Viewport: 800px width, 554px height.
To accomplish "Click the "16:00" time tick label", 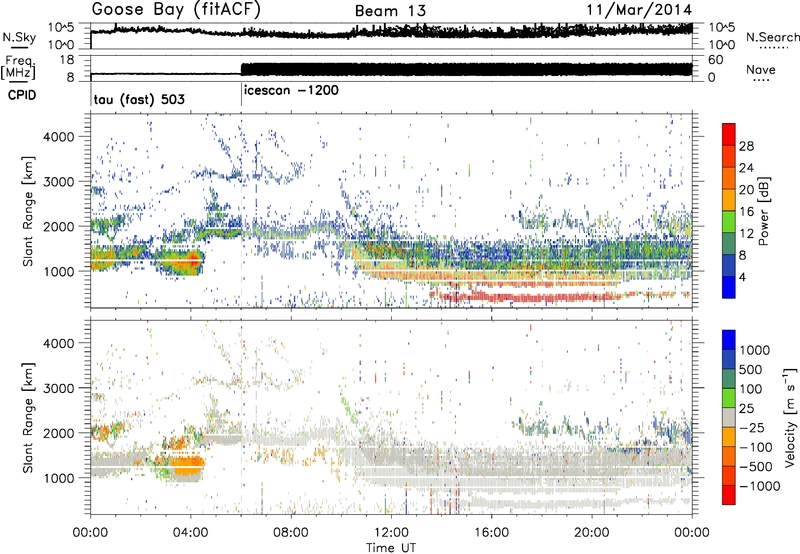I will (491, 533).
